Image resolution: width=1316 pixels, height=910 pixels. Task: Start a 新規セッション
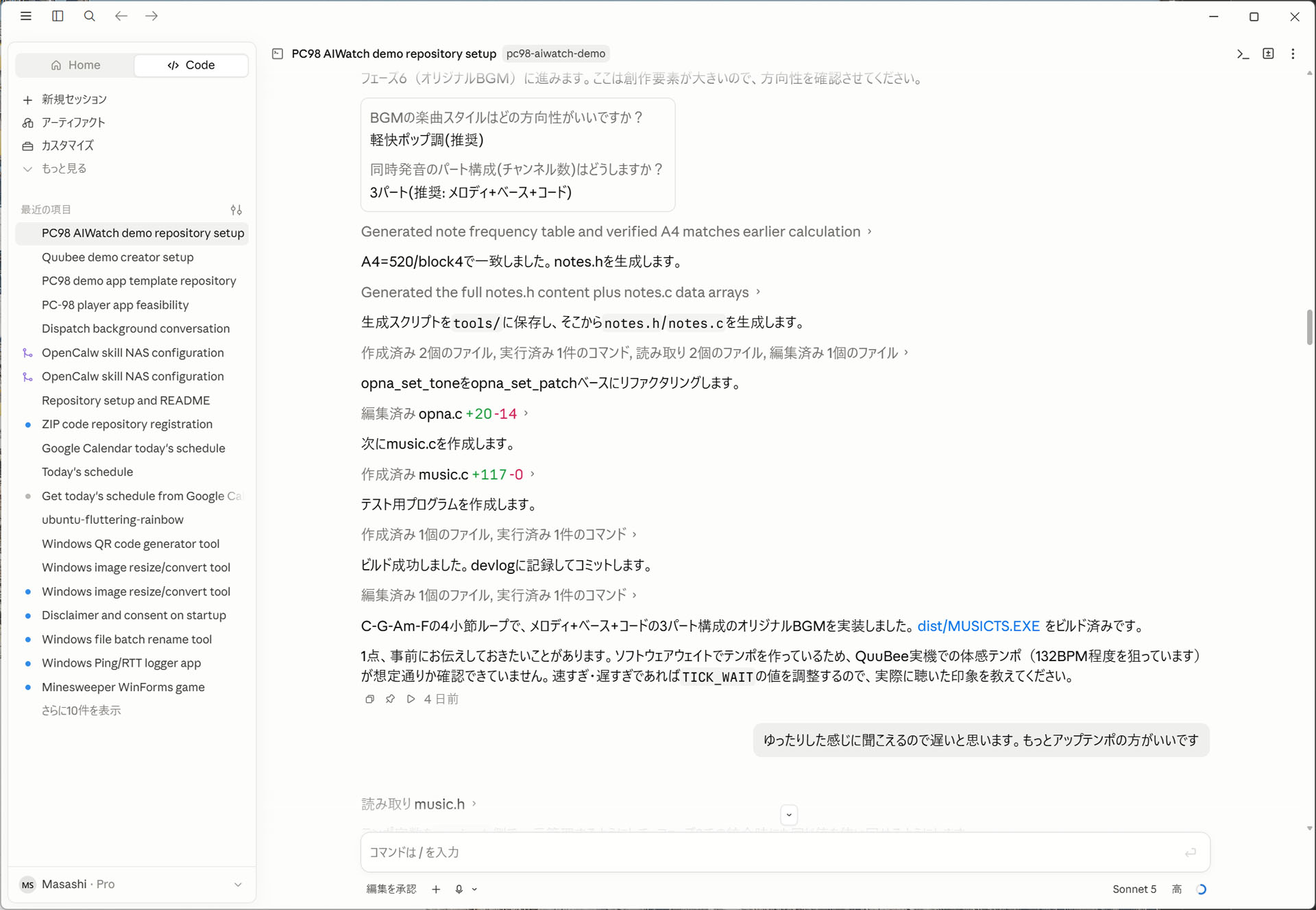coord(74,99)
